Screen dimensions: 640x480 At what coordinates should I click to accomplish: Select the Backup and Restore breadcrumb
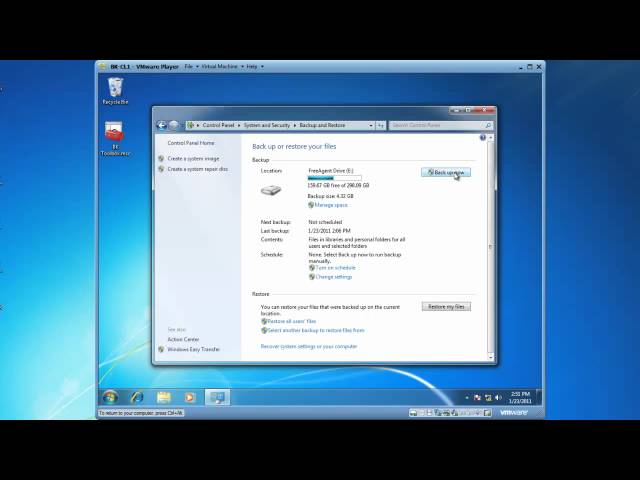pos(322,125)
